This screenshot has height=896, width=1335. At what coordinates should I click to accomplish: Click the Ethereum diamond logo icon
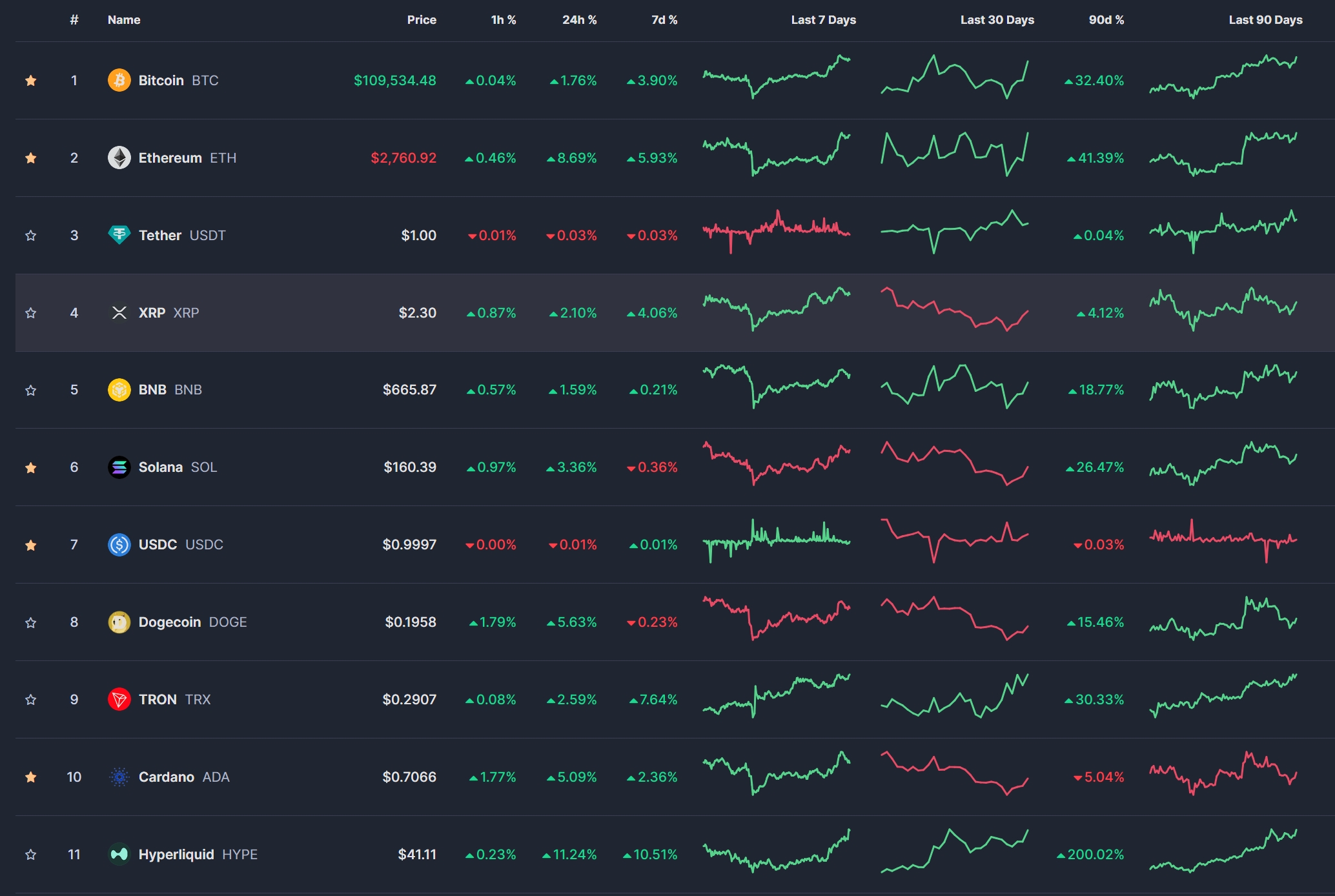[119, 158]
